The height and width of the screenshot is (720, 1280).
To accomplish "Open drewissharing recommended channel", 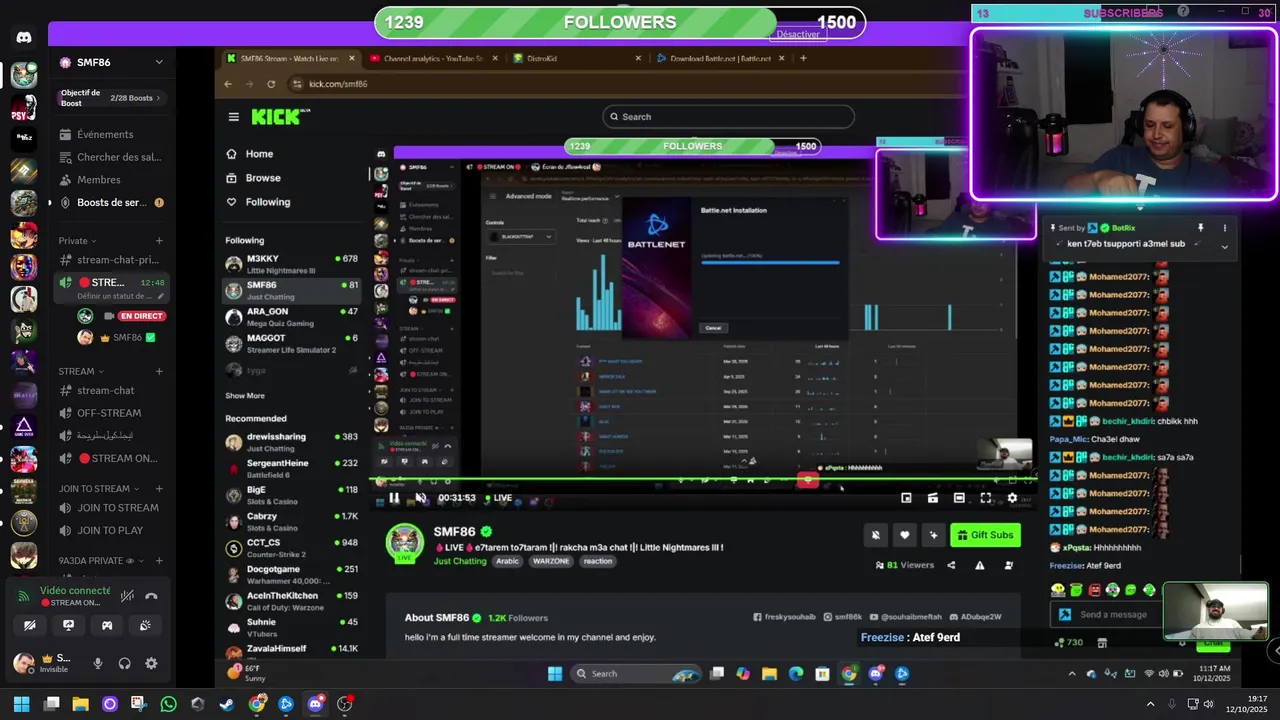I will point(291,442).
